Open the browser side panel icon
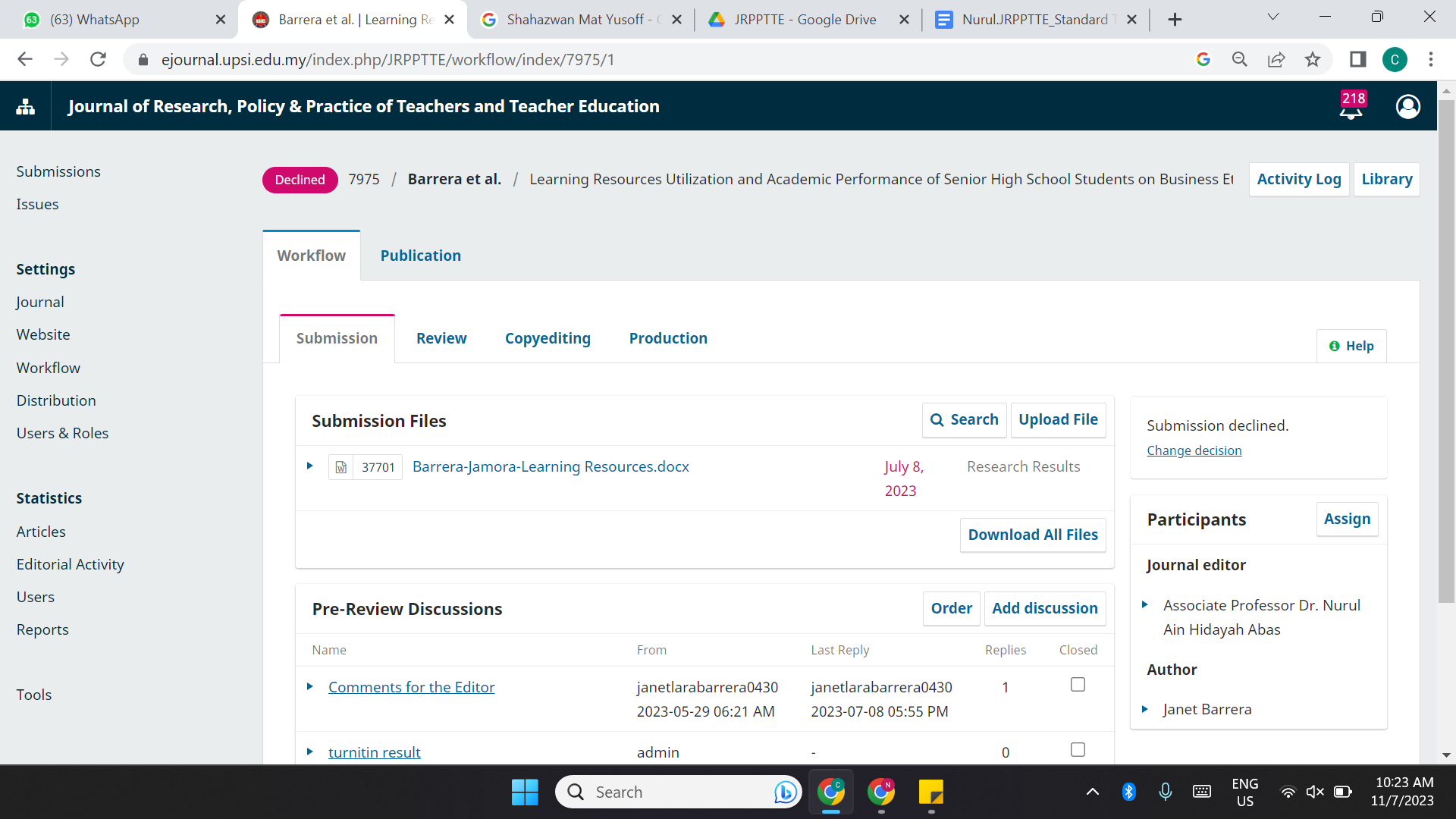Screen dimensions: 1456x819 coord(1357,59)
